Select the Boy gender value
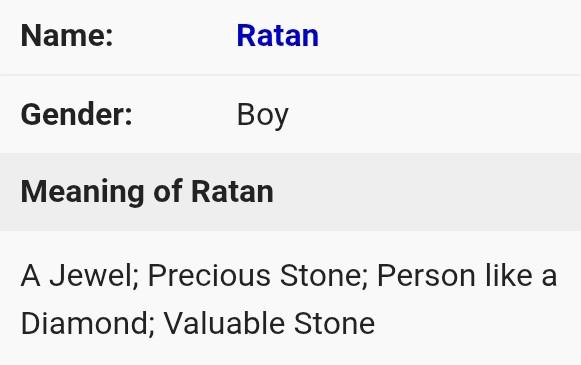Image resolution: width=581 pixels, height=365 pixels. point(263,116)
